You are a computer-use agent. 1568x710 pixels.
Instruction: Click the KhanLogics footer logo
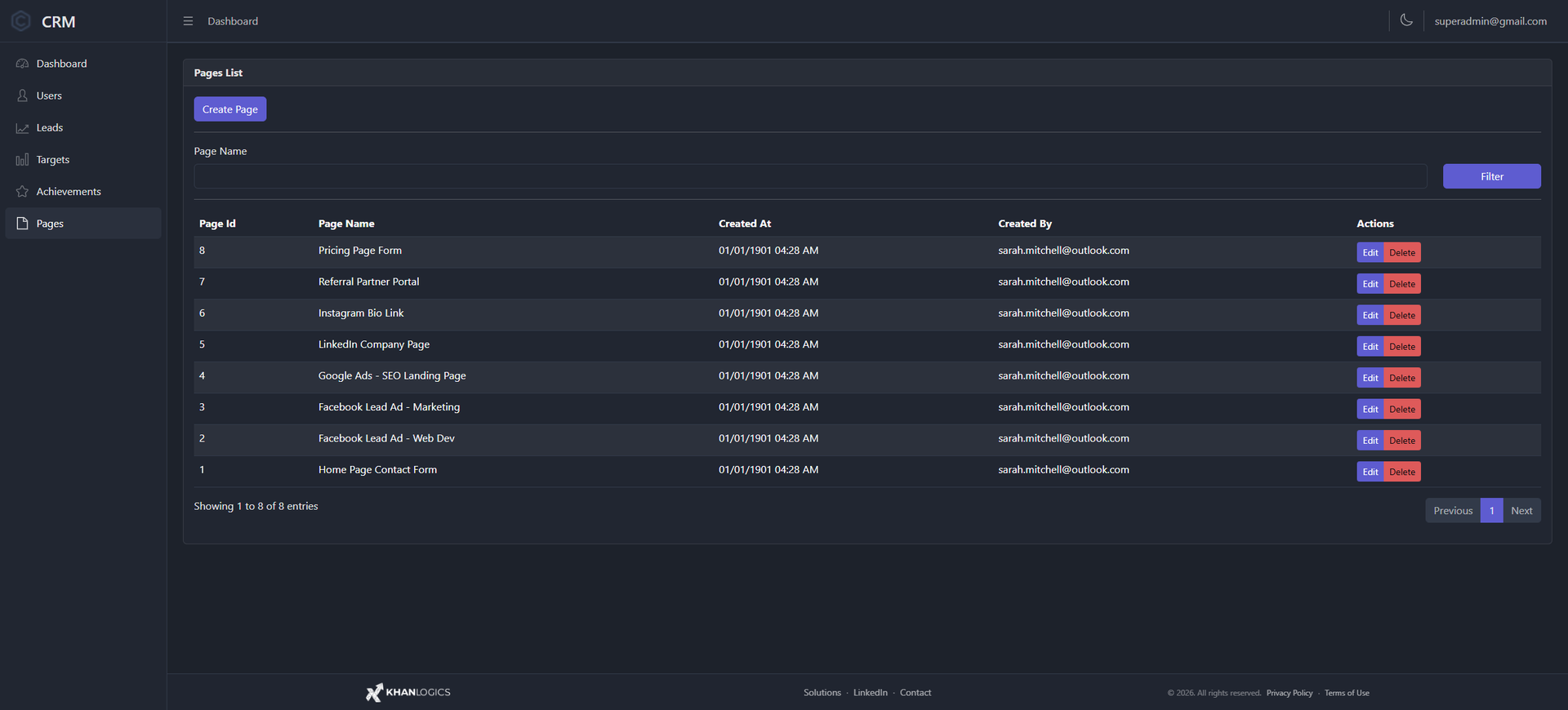pyautogui.click(x=408, y=693)
